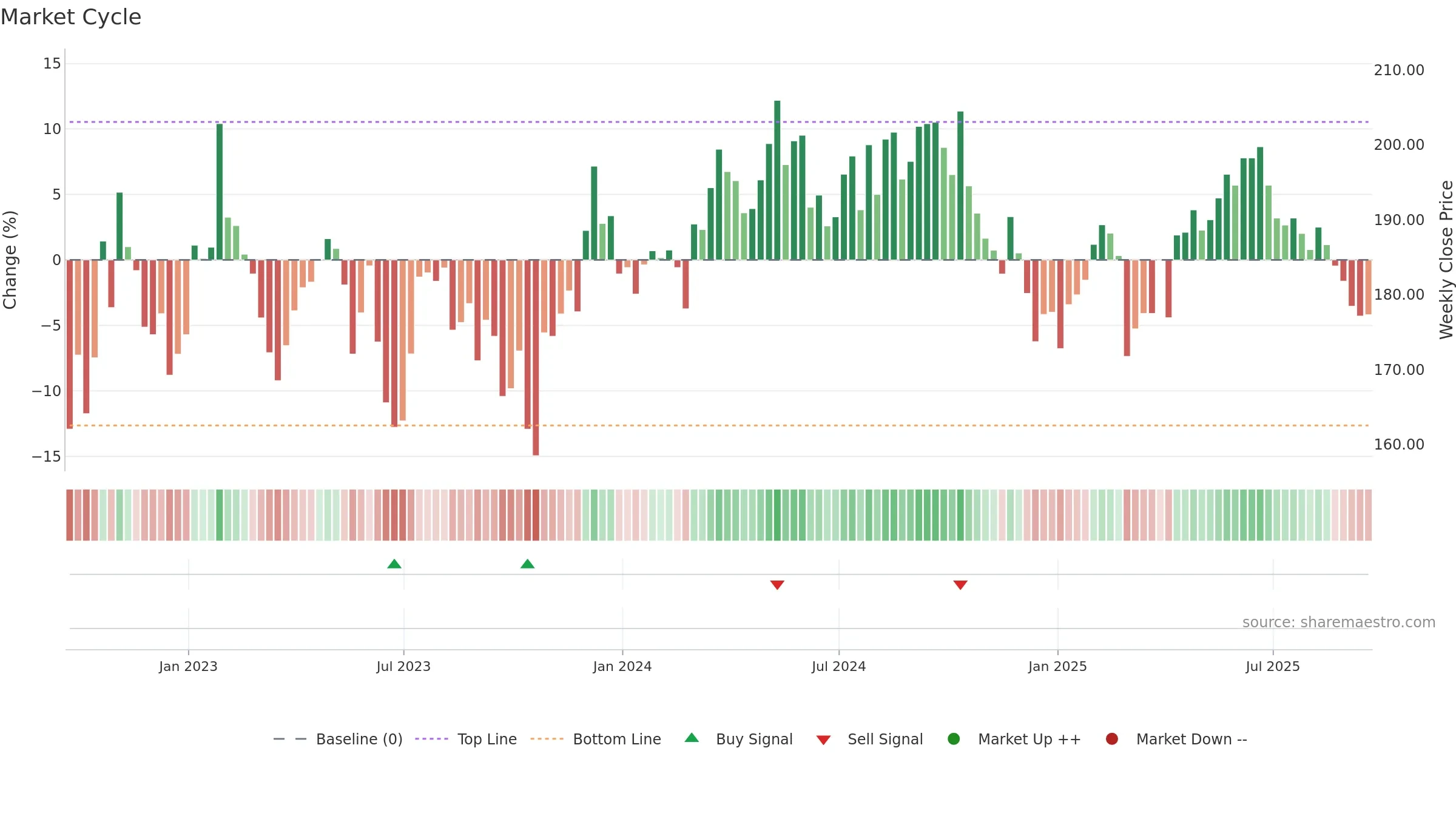The image size is (1456, 819).
Task: Toggle the Top Line legend entry
Action: click(x=466, y=739)
